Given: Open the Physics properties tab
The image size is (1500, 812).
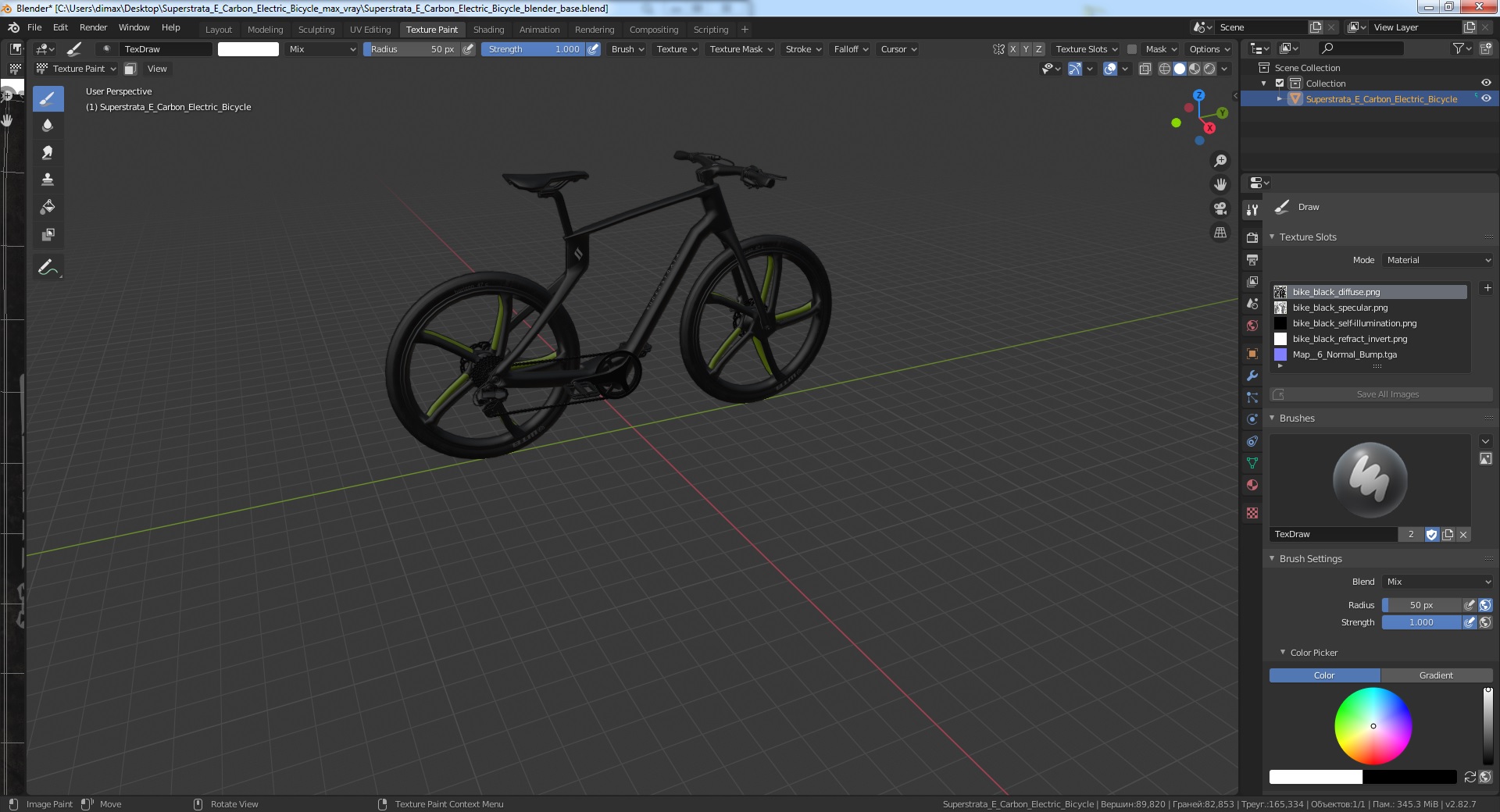Looking at the screenshot, I should coord(1252,419).
